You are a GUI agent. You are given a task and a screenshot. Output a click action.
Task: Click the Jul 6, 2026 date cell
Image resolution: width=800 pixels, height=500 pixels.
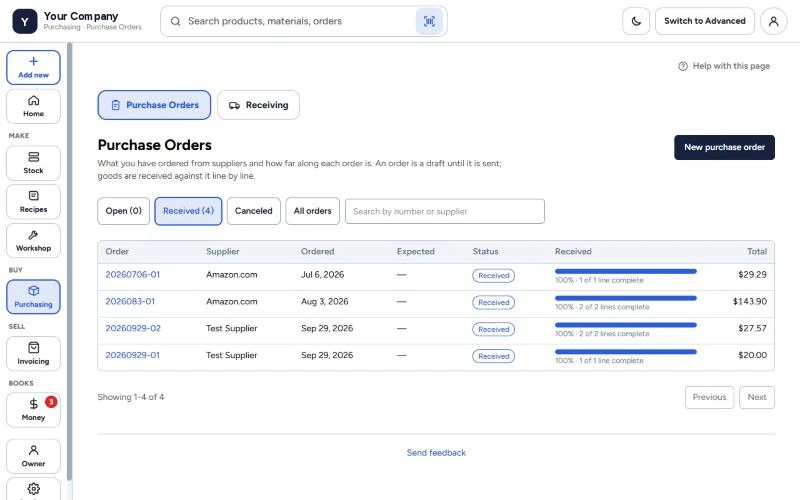tap(322, 274)
